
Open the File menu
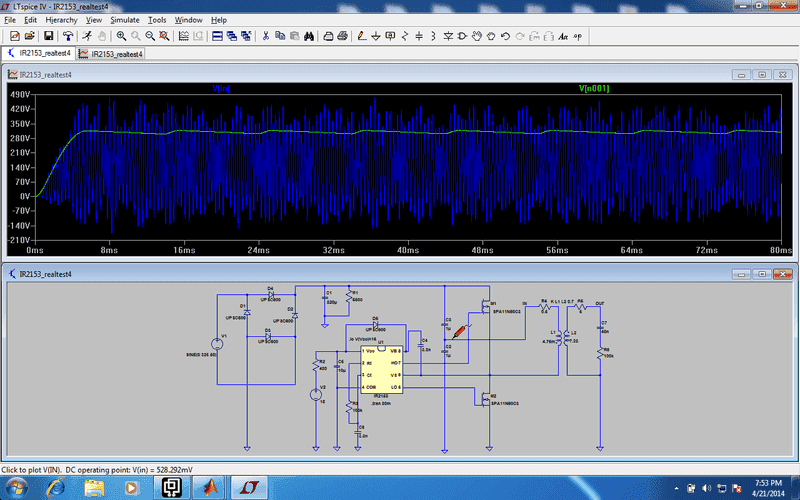pyautogui.click(x=10, y=20)
